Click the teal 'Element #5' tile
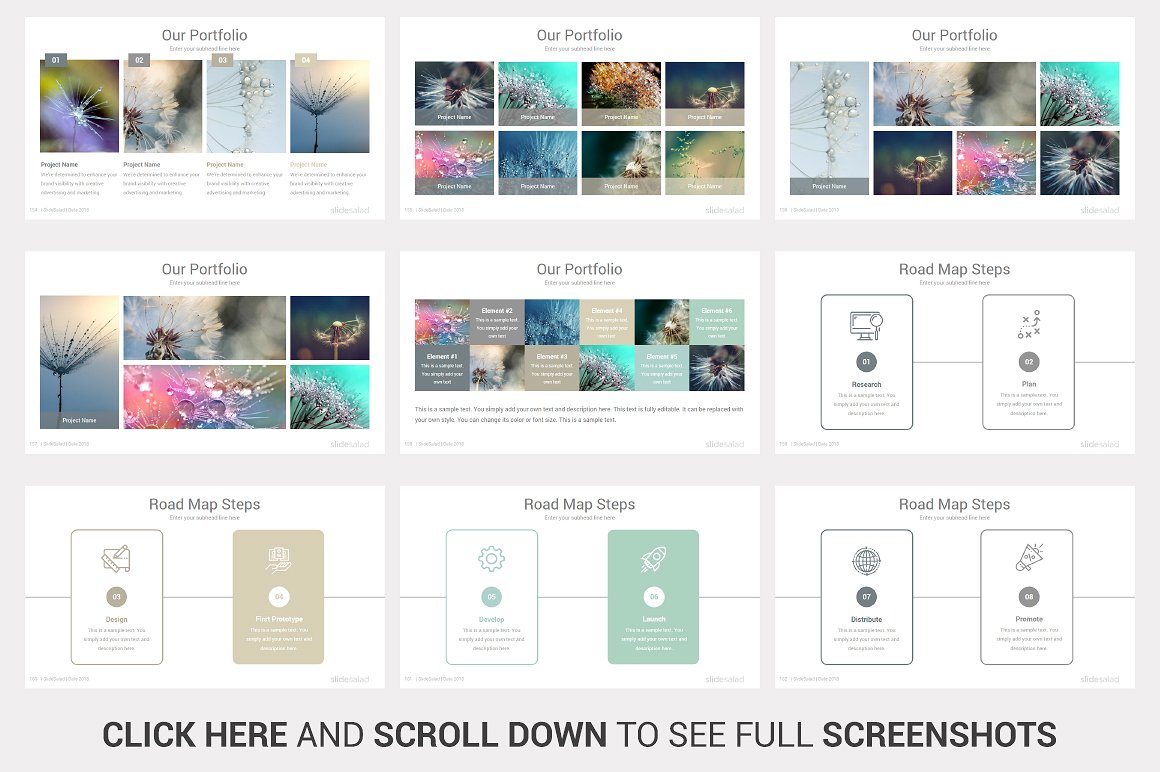The height and width of the screenshot is (772, 1160). point(661,368)
